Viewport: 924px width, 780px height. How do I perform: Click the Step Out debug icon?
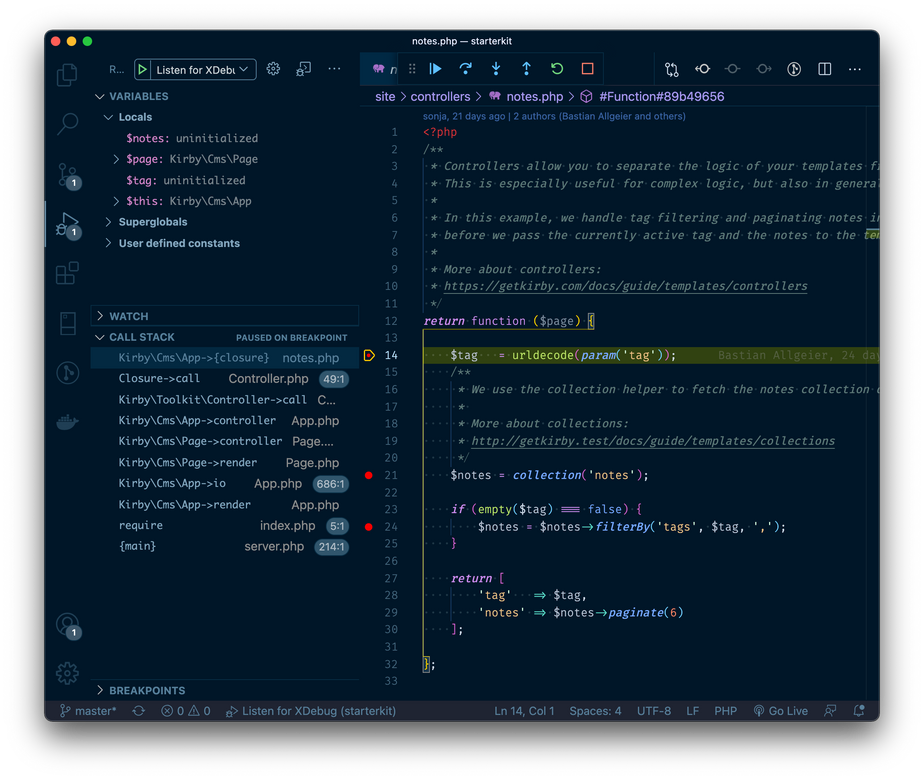pyautogui.click(x=526, y=69)
